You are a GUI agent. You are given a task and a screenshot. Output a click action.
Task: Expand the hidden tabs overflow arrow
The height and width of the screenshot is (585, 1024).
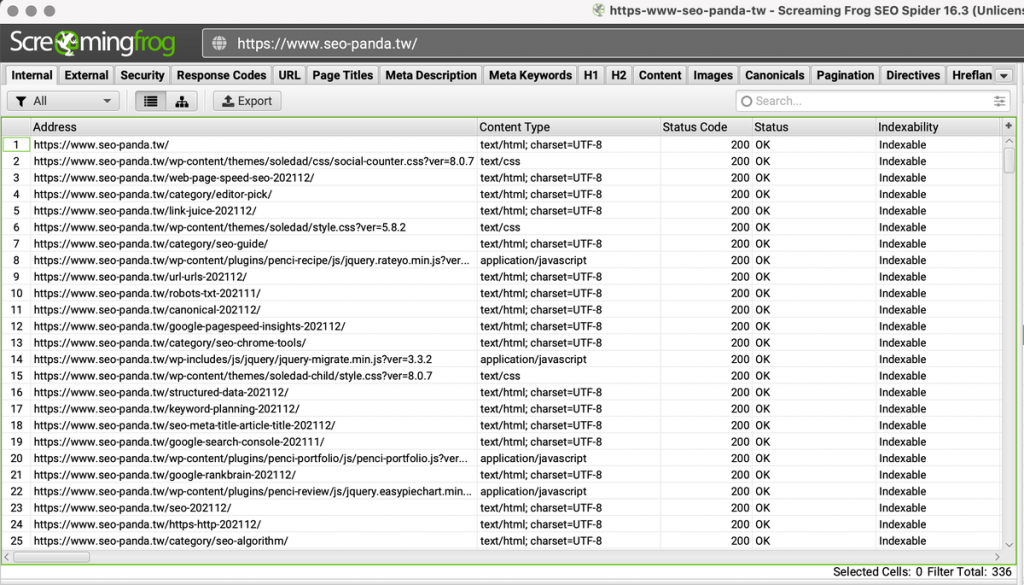click(1004, 76)
